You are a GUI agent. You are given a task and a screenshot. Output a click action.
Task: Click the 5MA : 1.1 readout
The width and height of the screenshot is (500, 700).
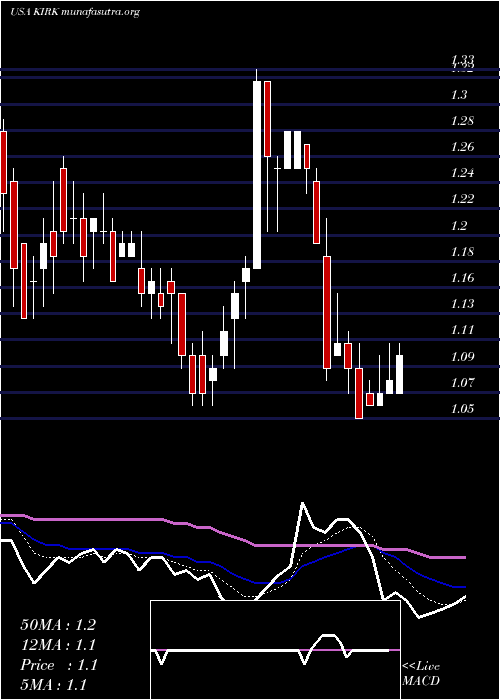click(54, 685)
